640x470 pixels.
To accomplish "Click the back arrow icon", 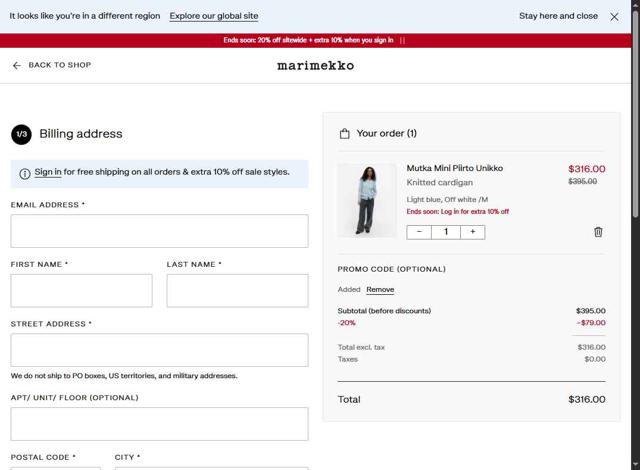I will [17, 65].
